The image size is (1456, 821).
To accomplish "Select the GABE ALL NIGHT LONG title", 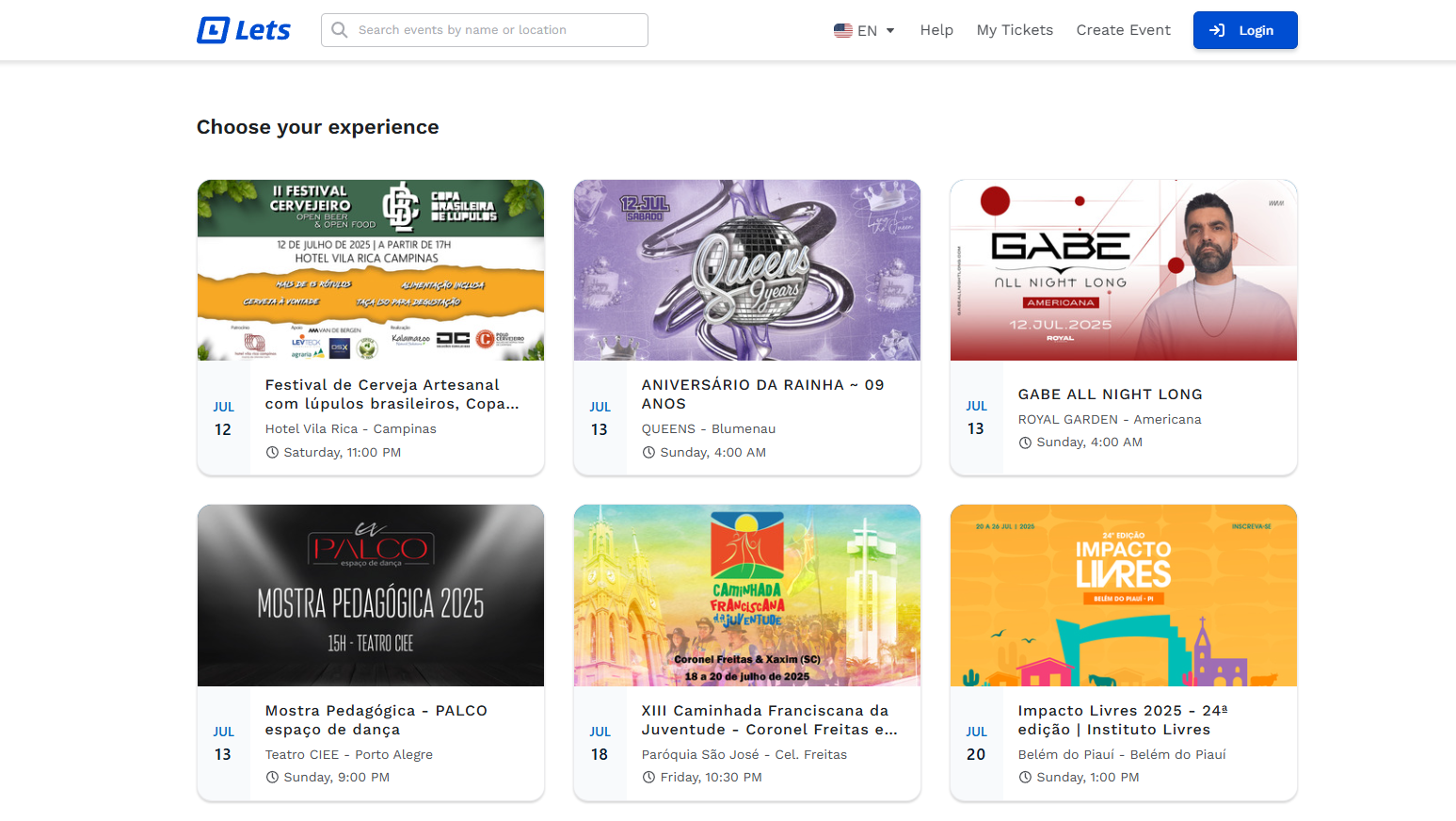I will pyautogui.click(x=1110, y=394).
